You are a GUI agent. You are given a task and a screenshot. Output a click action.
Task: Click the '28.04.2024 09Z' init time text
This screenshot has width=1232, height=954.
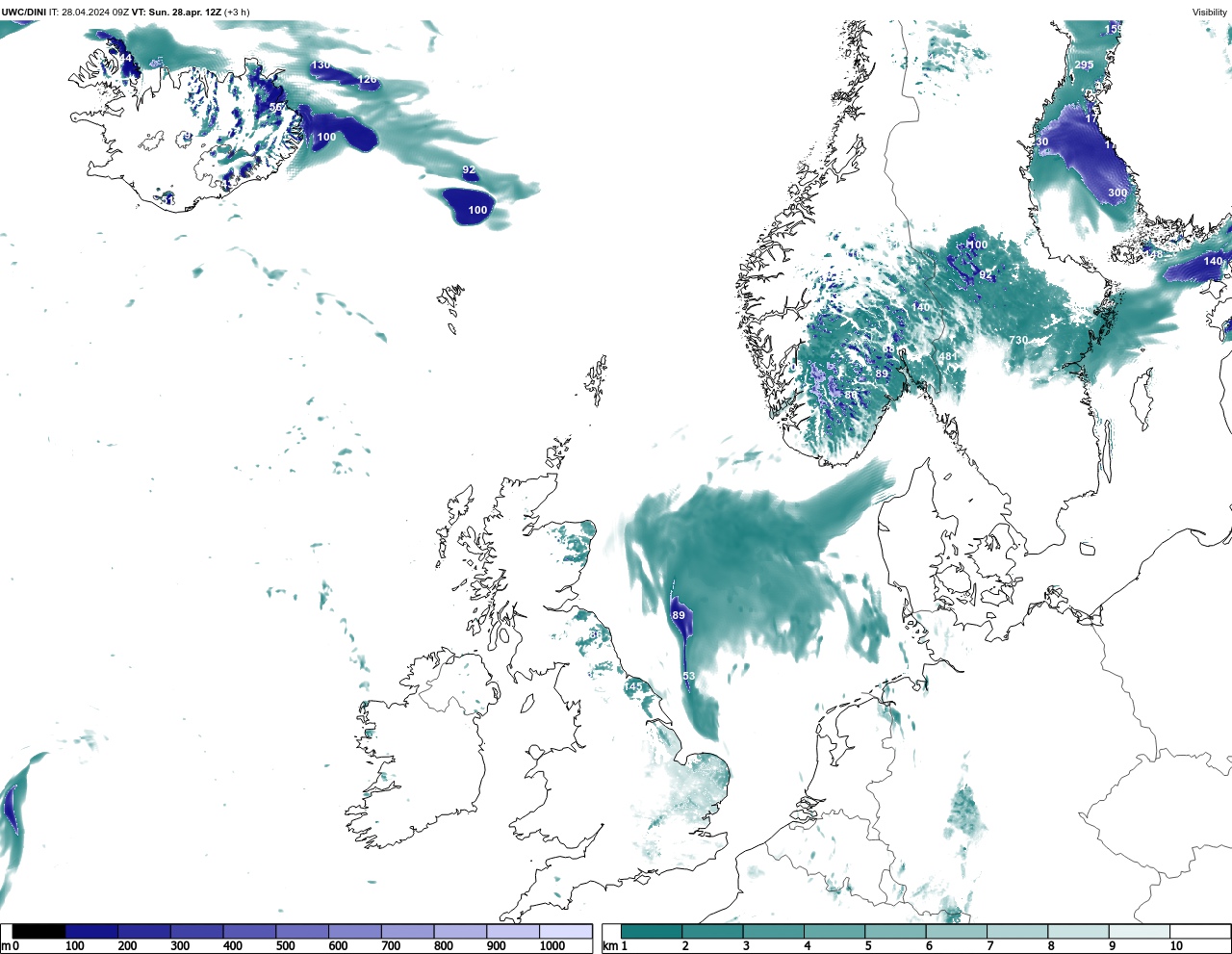pyautogui.click(x=95, y=13)
